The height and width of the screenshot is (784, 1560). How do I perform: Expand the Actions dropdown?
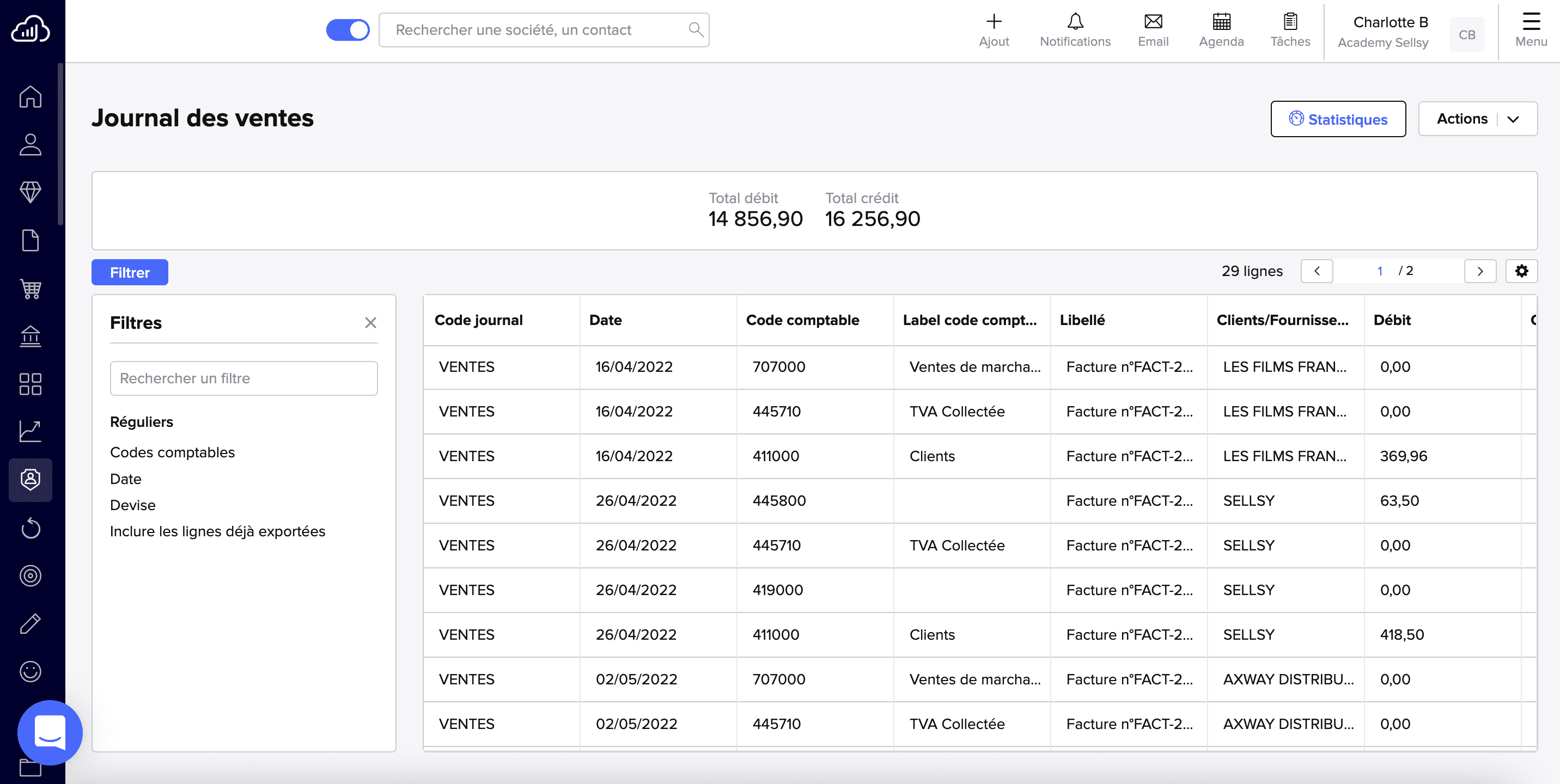[x=1477, y=119]
